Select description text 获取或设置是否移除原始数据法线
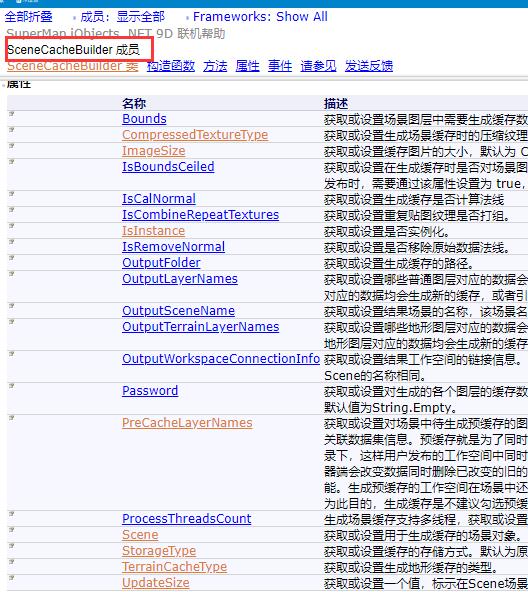Image resolution: width=528 pixels, height=592 pixels. pos(417,248)
